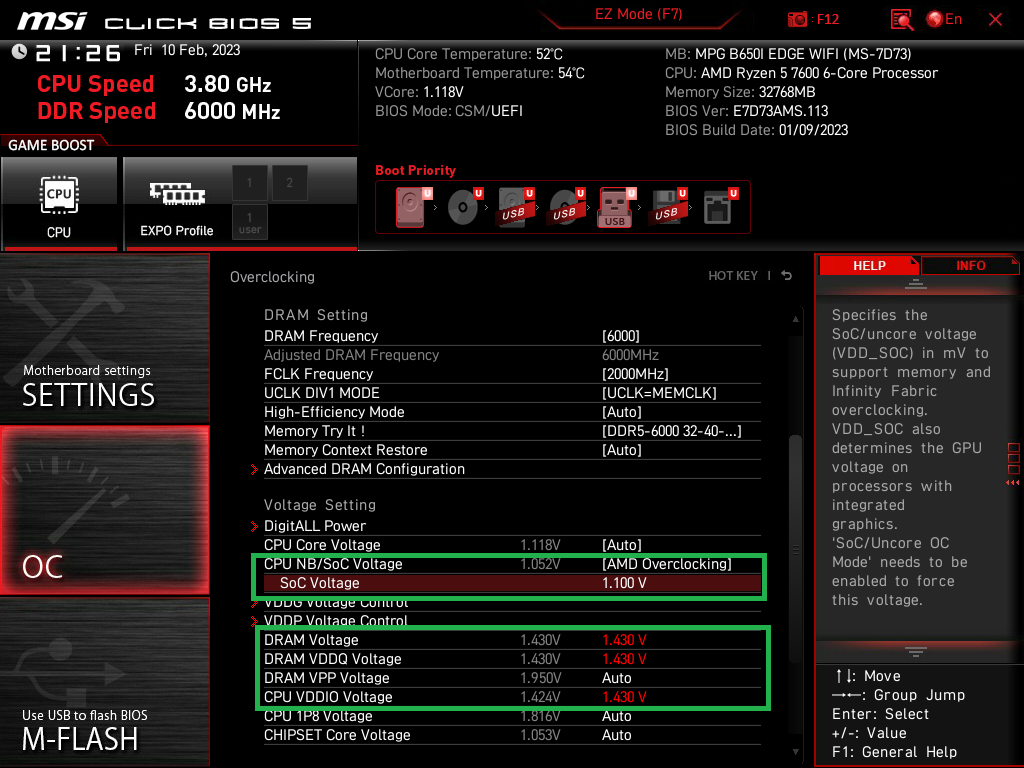The image size is (1024, 768).
Task: Select the network boot priority device
Action: coord(719,207)
